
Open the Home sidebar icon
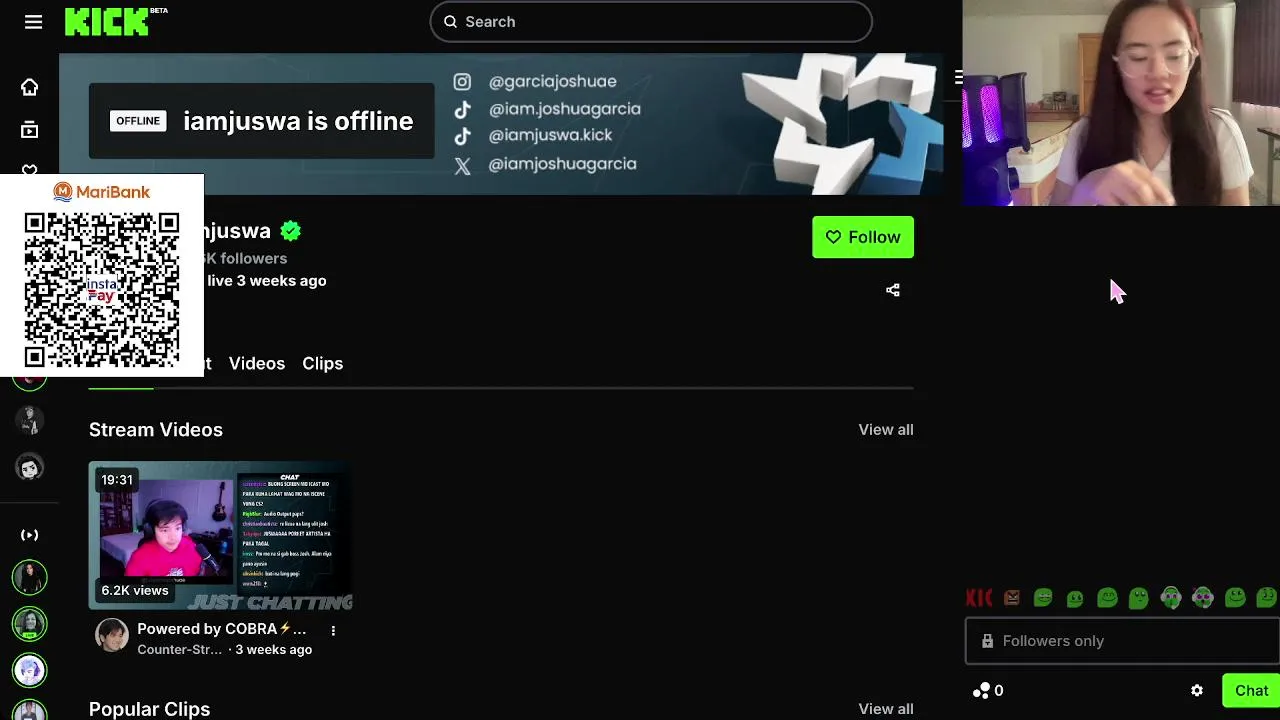(29, 87)
